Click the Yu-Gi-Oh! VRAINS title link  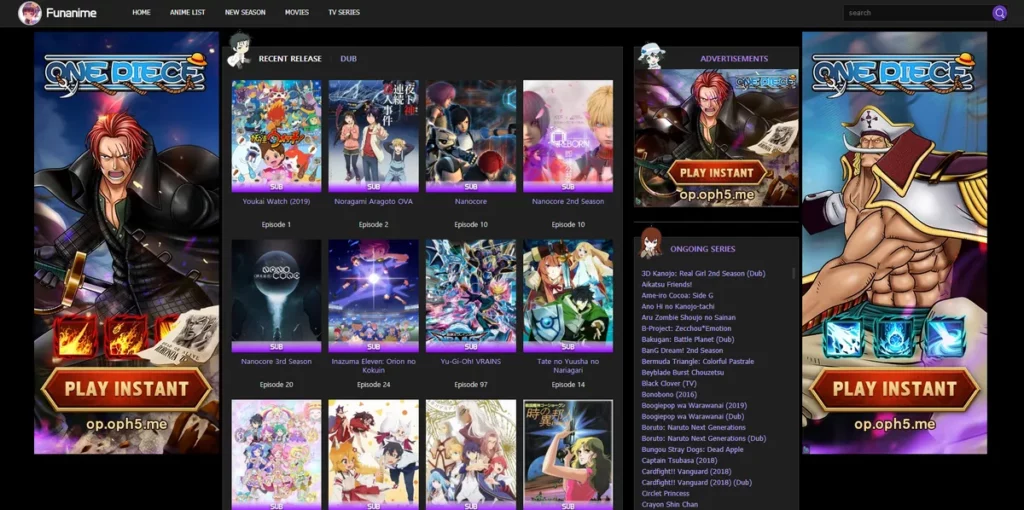tap(471, 362)
